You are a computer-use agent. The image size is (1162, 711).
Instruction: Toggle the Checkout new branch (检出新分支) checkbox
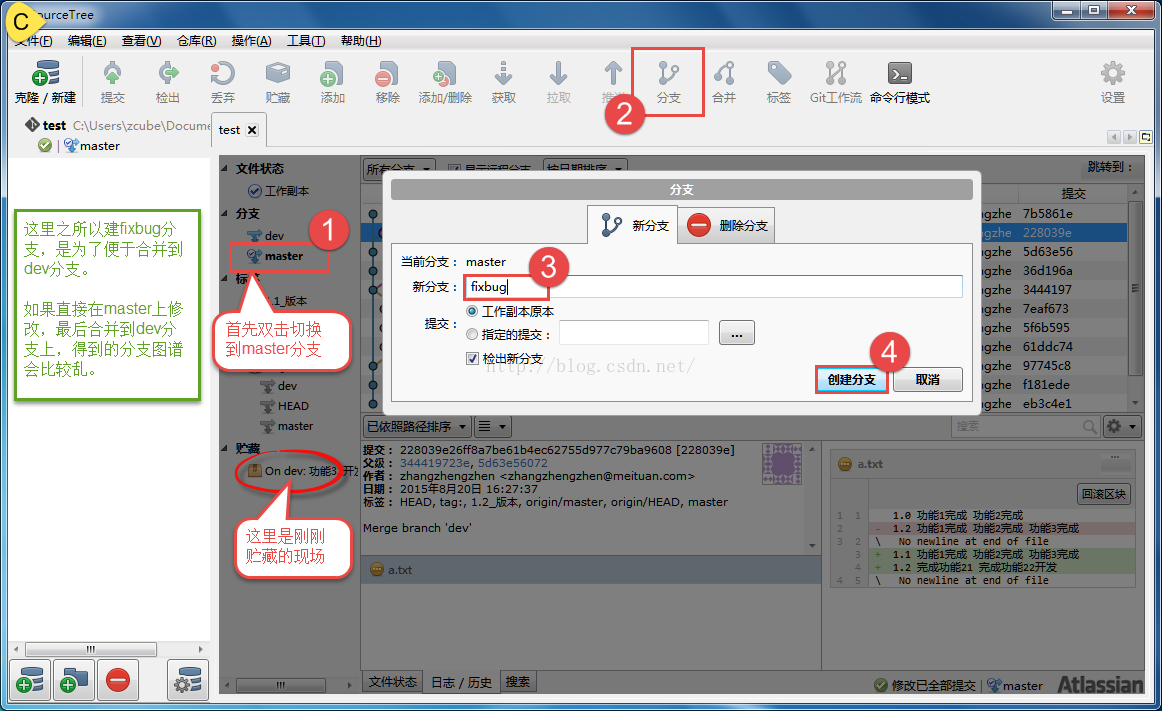[x=472, y=359]
